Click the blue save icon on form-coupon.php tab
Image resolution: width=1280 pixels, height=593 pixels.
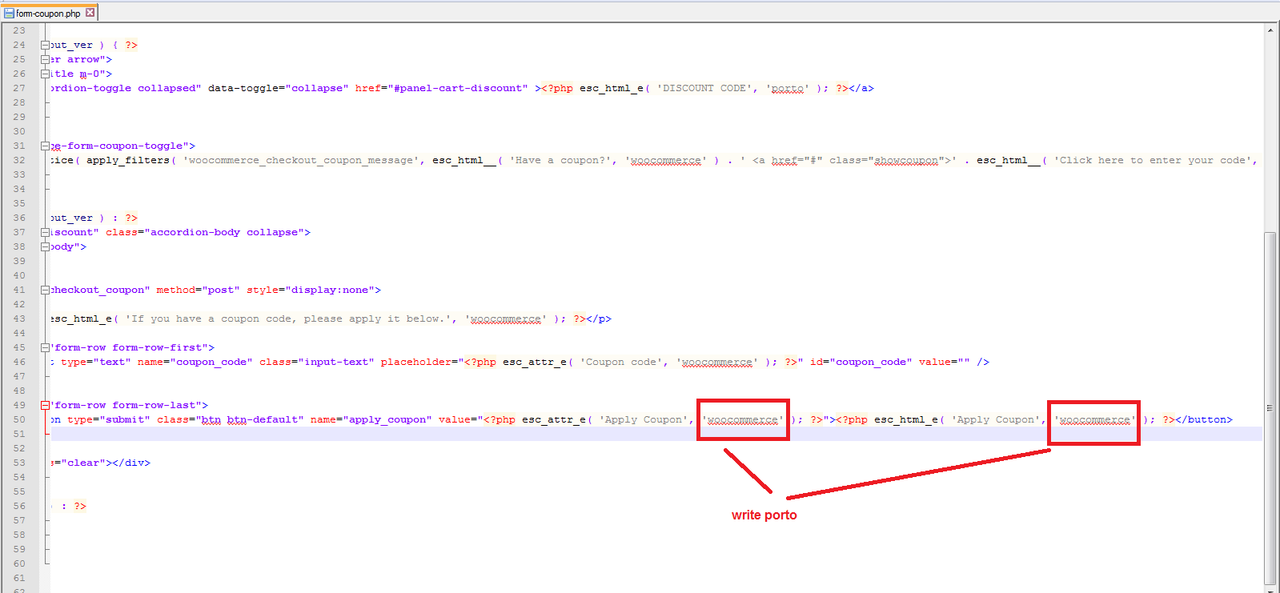pyautogui.click(x=9, y=13)
